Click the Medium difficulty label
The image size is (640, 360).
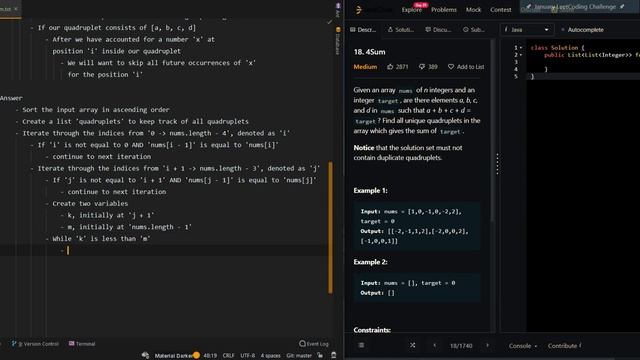pyautogui.click(x=365, y=67)
